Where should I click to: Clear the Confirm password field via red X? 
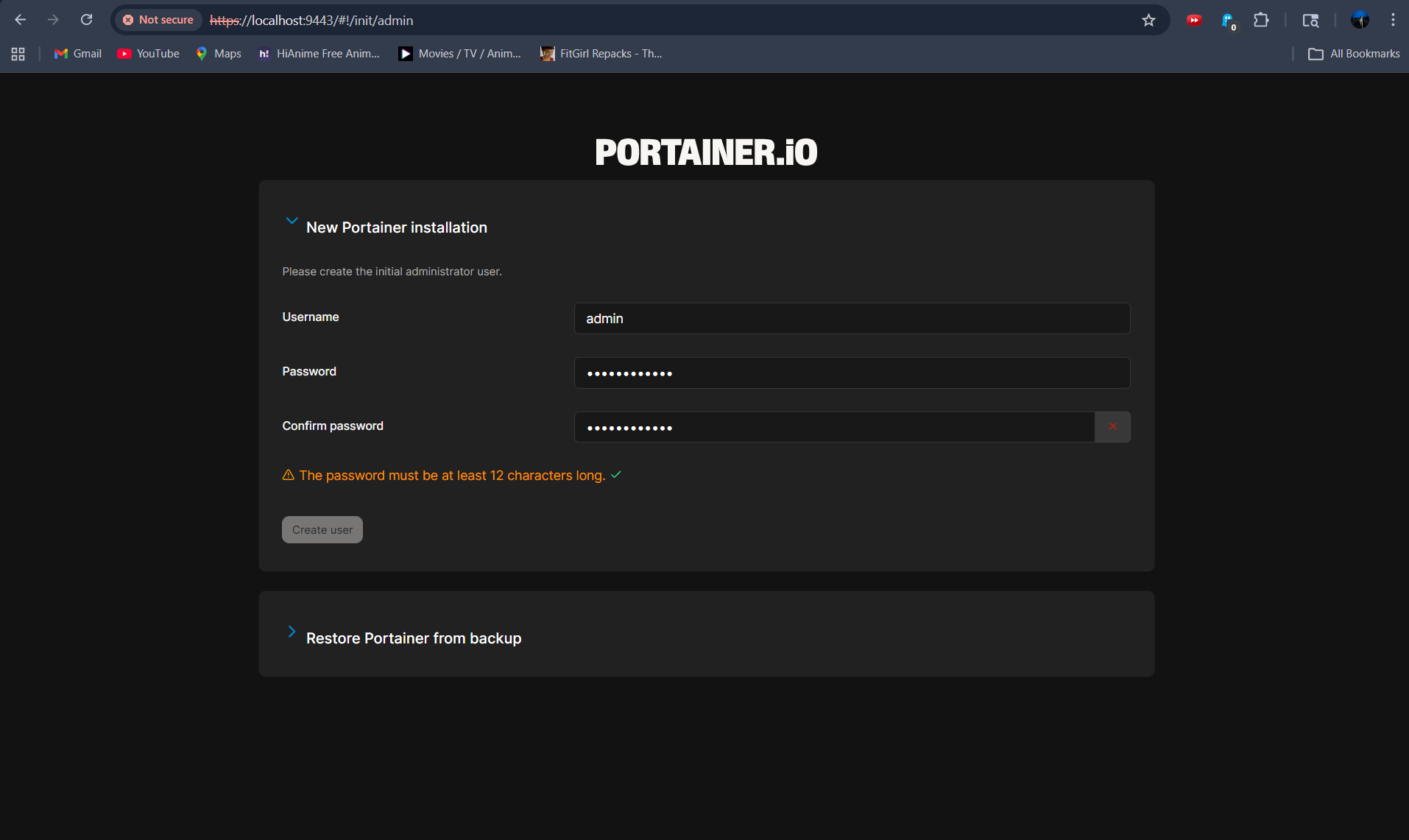[1112, 426]
